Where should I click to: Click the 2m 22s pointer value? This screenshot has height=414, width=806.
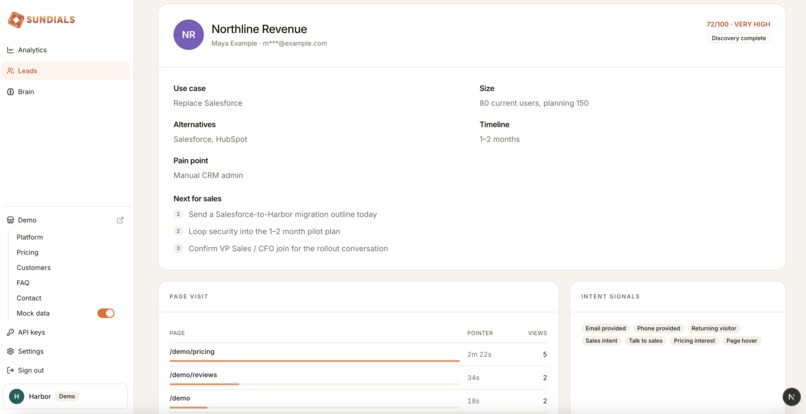479,354
